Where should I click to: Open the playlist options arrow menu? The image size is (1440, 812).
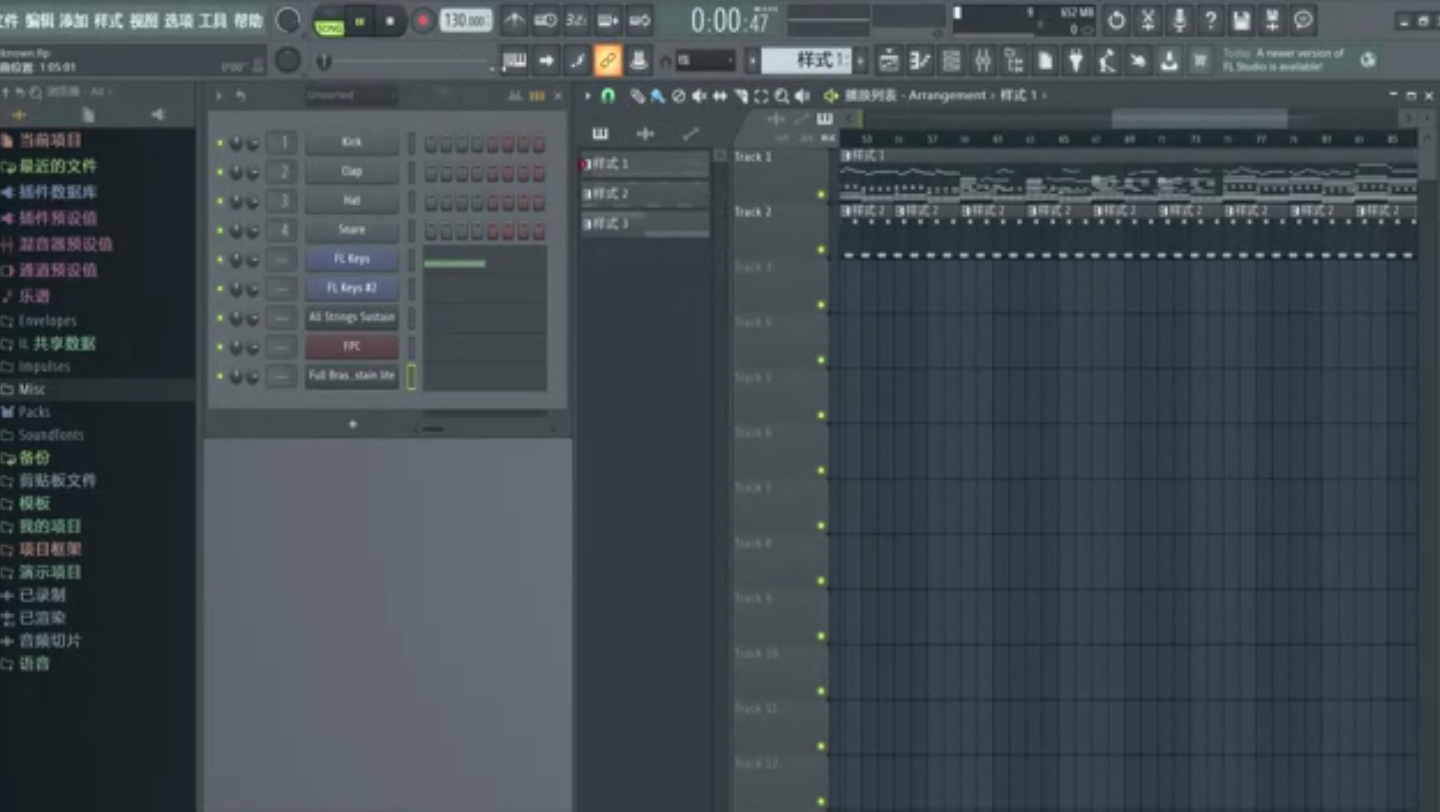[588, 96]
